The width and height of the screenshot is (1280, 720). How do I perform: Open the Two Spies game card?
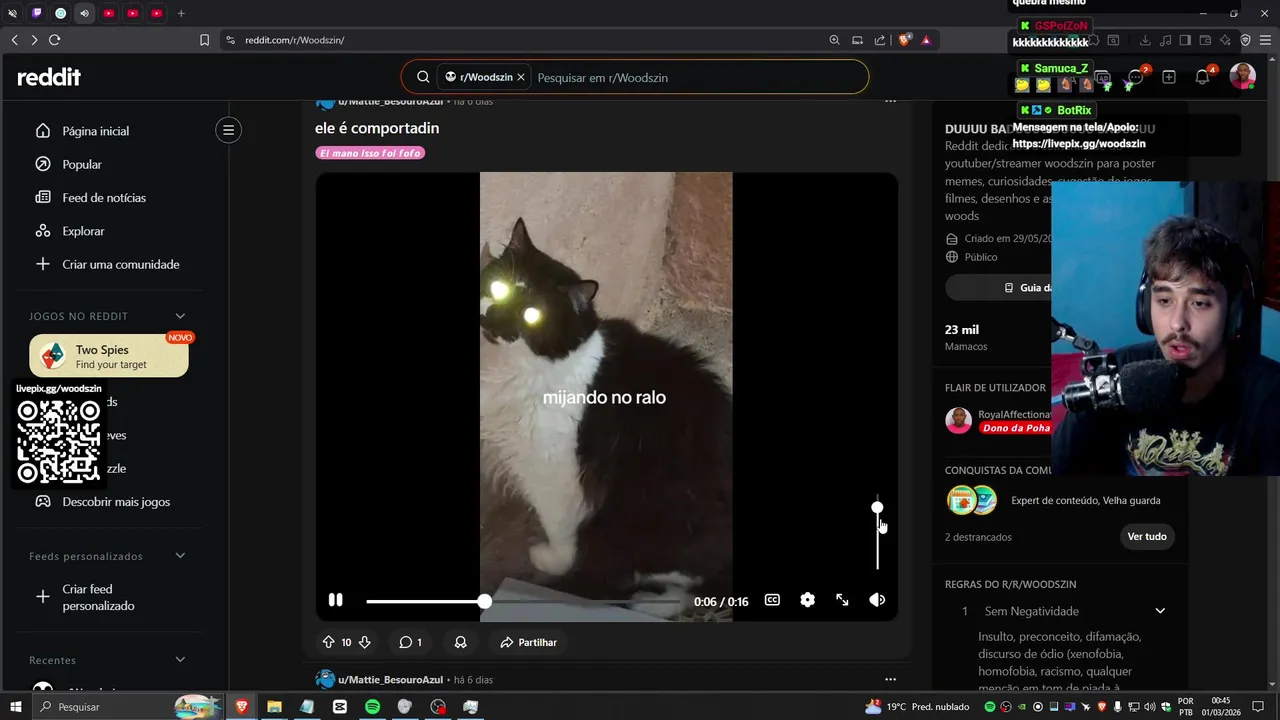tap(109, 356)
